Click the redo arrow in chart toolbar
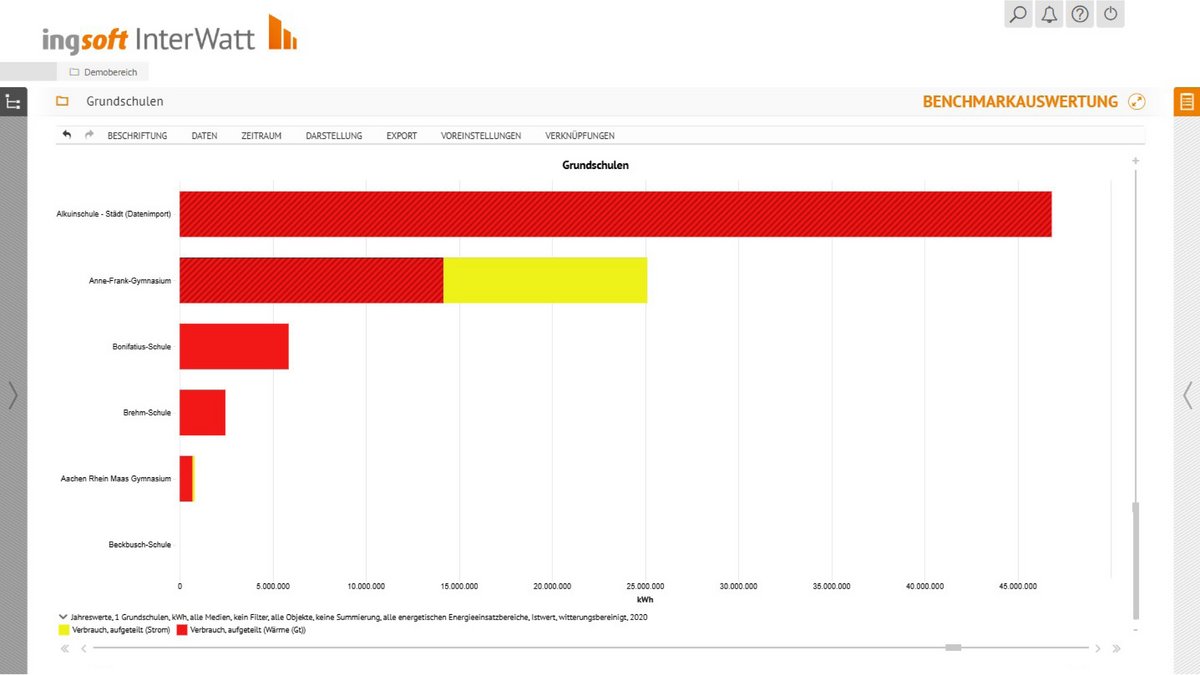 point(89,135)
